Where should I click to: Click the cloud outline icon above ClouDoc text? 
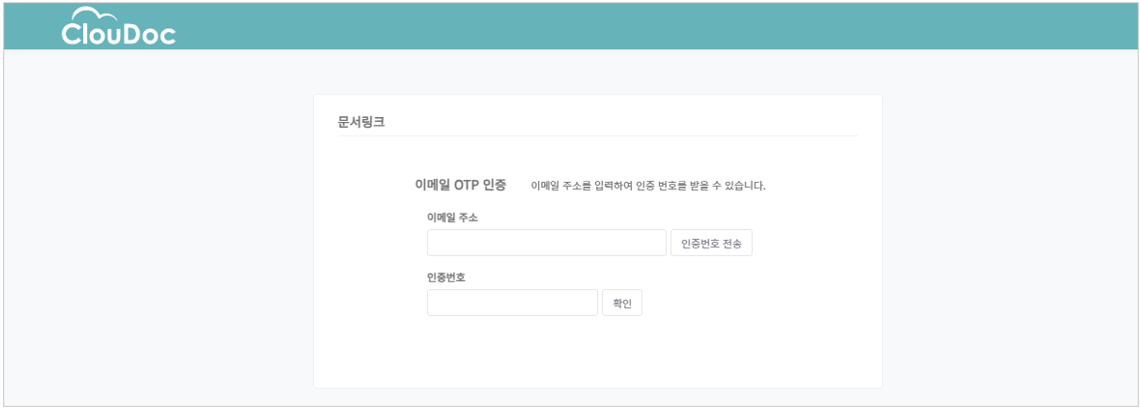coord(97,16)
